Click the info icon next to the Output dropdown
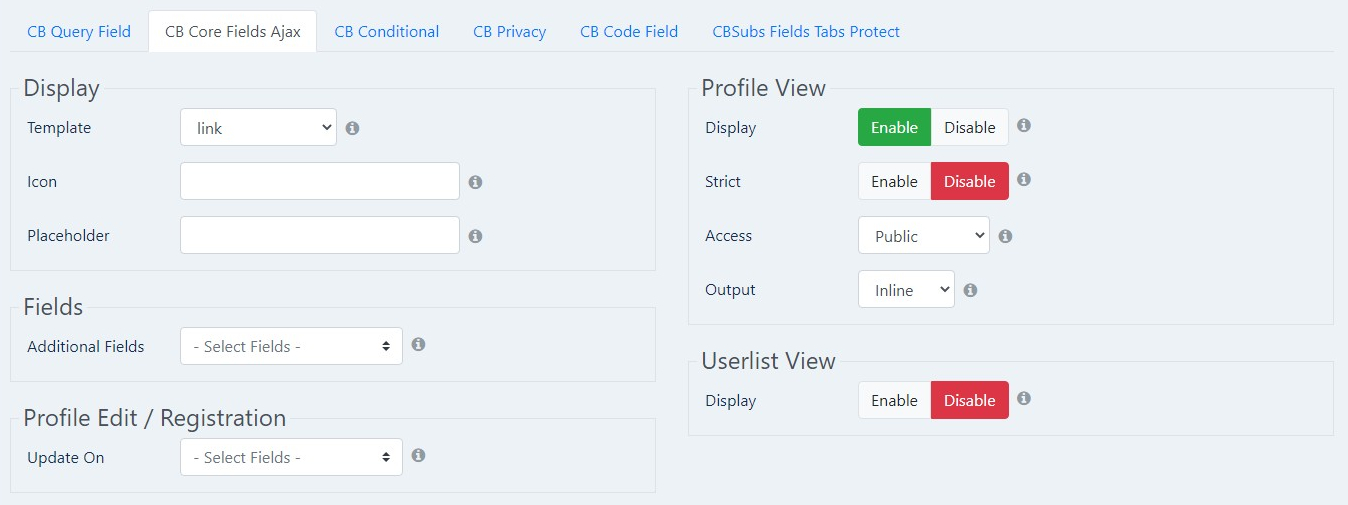 click(x=971, y=290)
